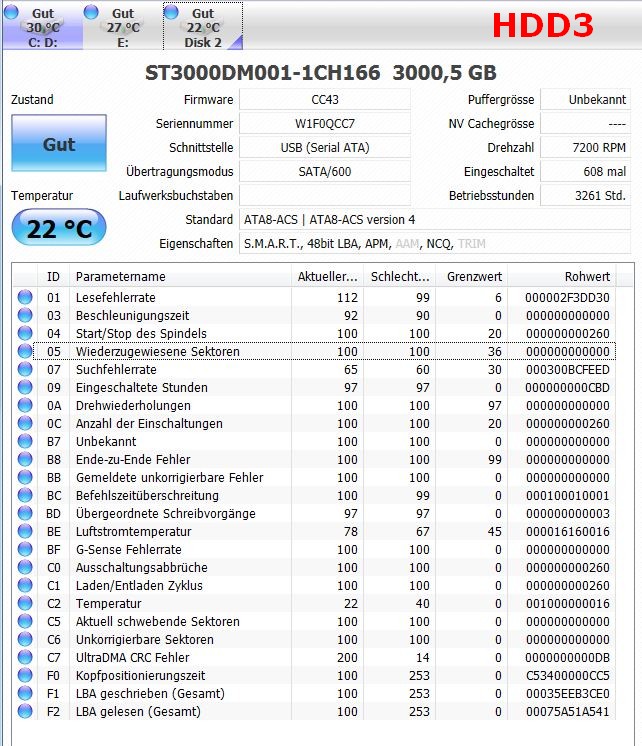
Task: Click the Eingeschaltet field 608 mal
Action: click(585, 171)
